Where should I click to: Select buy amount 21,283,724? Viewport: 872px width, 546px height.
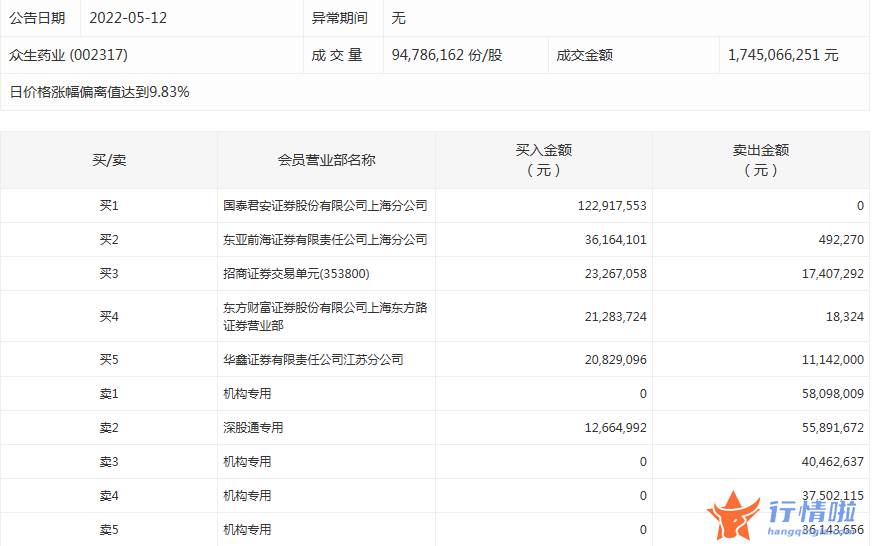[616, 316]
